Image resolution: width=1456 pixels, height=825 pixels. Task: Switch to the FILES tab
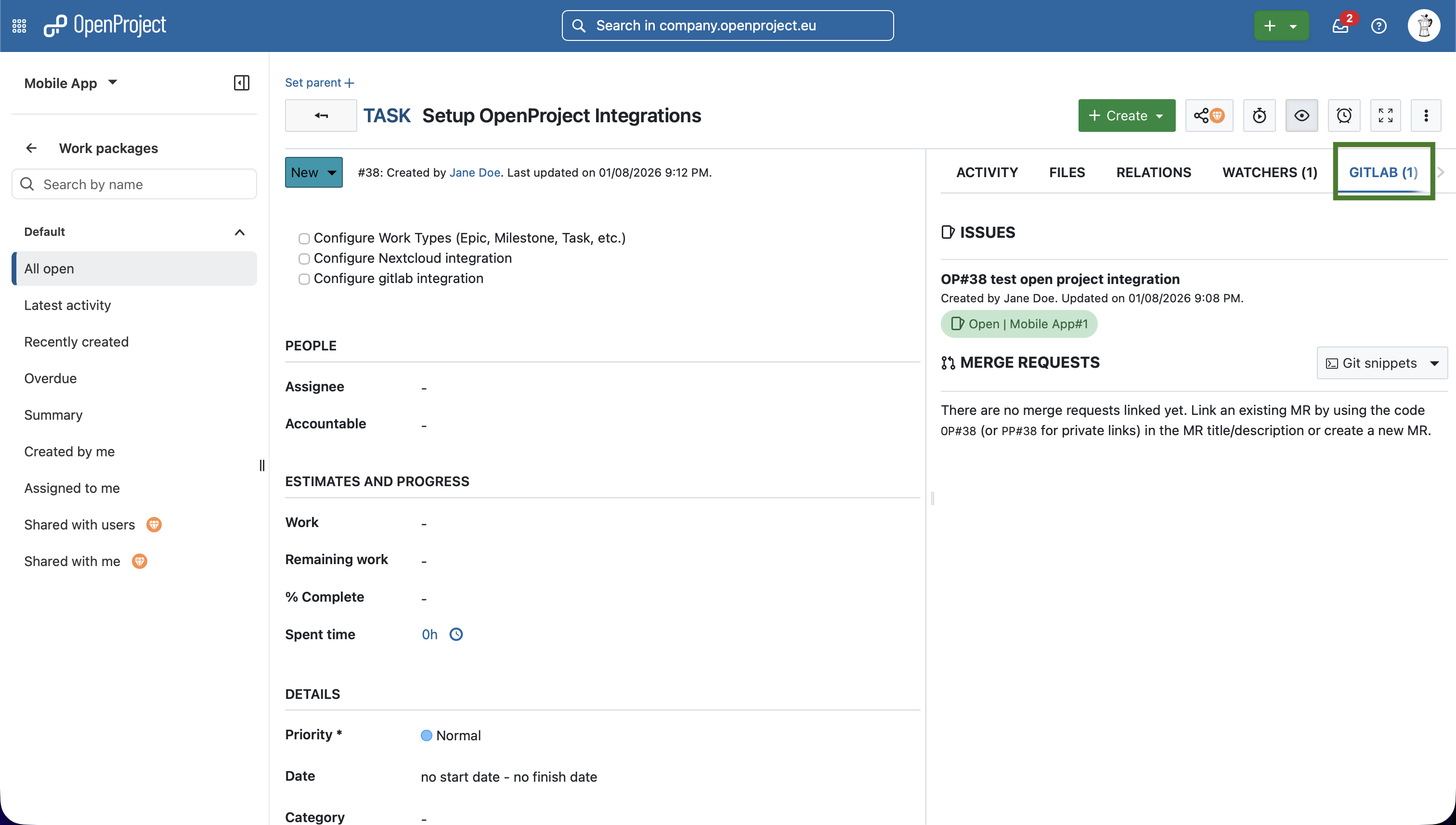(x=1066, y=172)
